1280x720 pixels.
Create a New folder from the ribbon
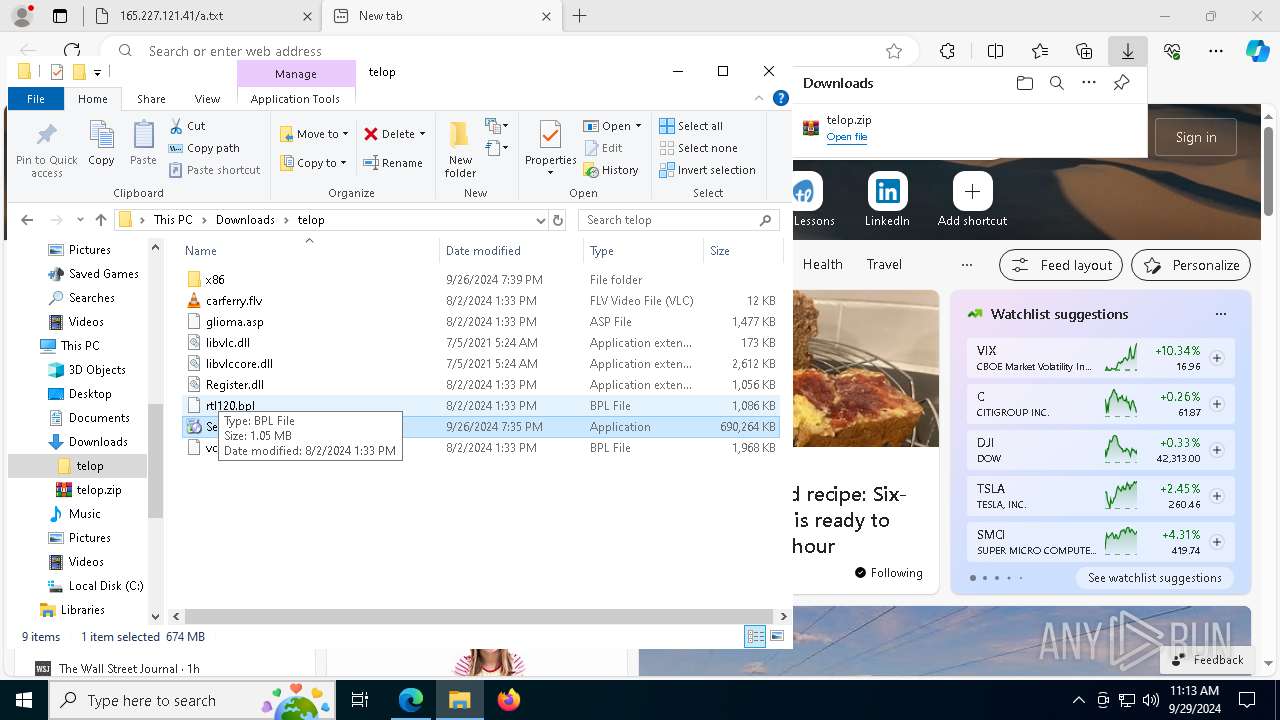coord(460,150)
